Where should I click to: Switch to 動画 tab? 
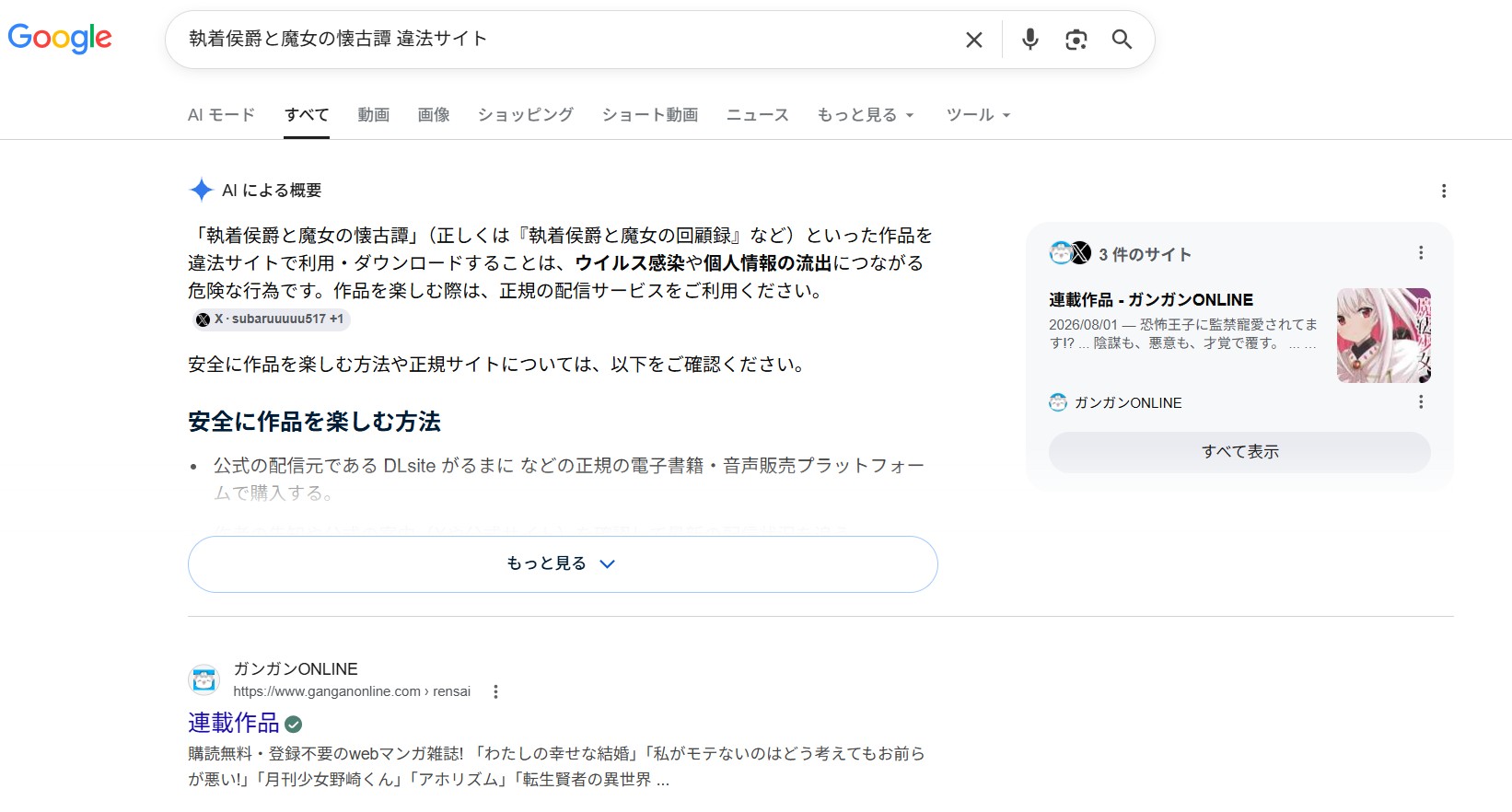[374, 115]
